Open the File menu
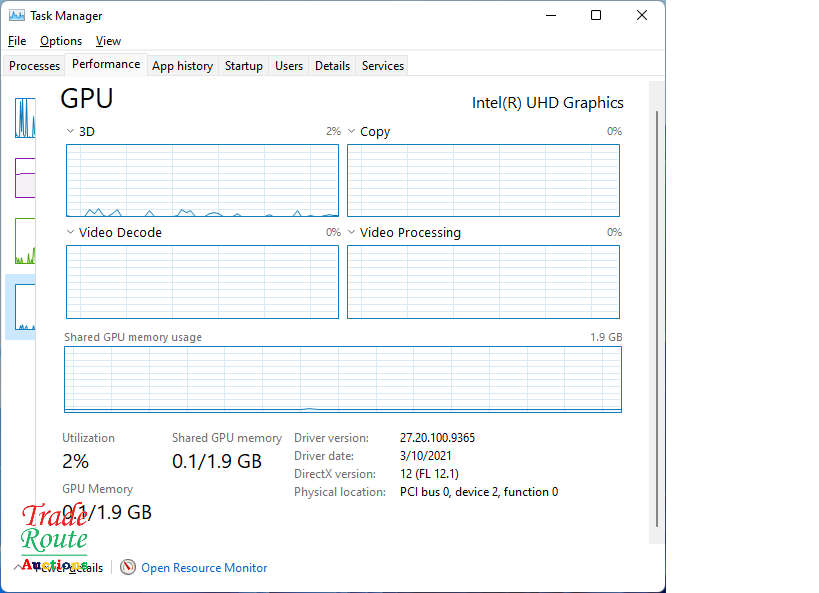 17,41
